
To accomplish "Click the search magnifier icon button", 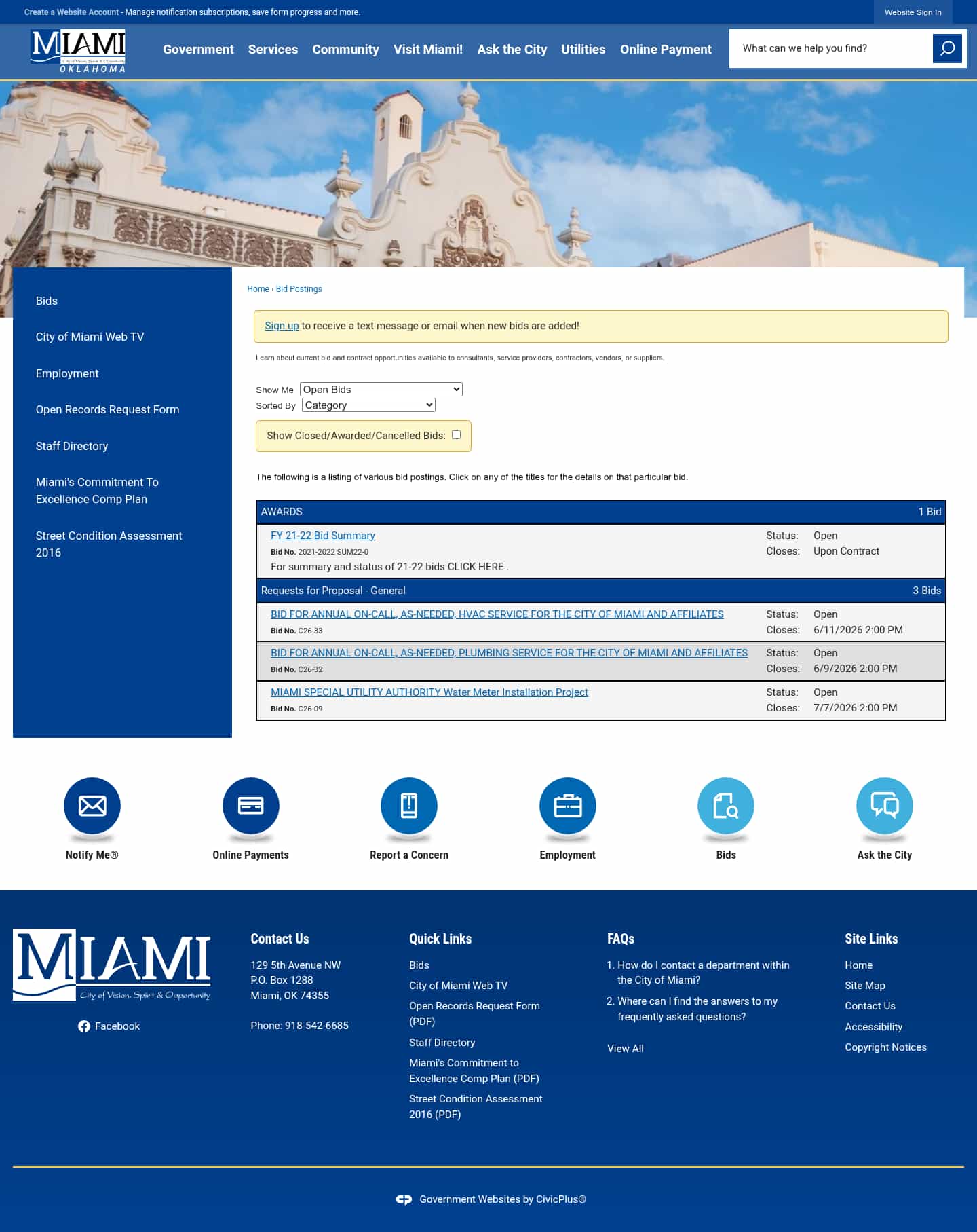I will [947, 48].
